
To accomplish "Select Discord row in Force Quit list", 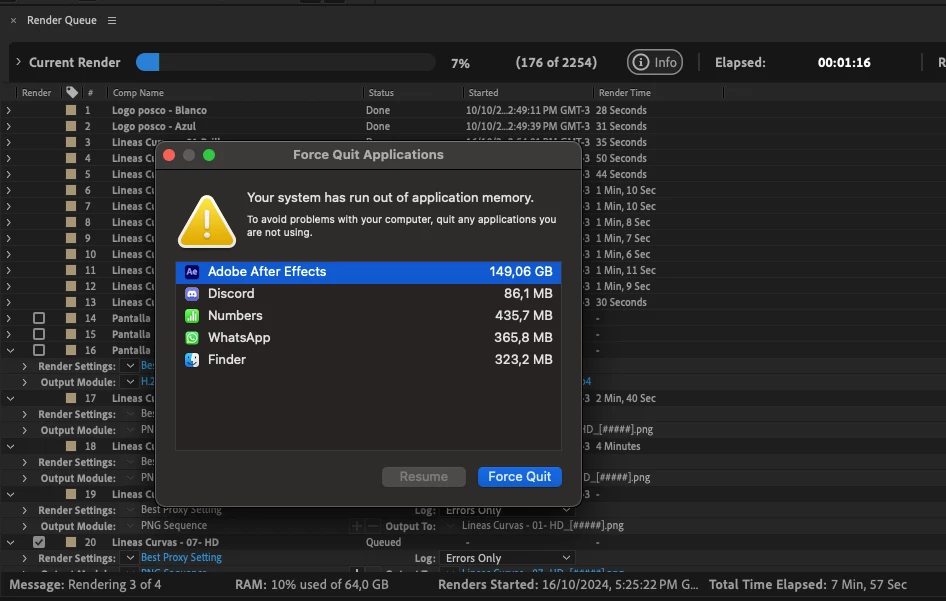I will 368,294.
